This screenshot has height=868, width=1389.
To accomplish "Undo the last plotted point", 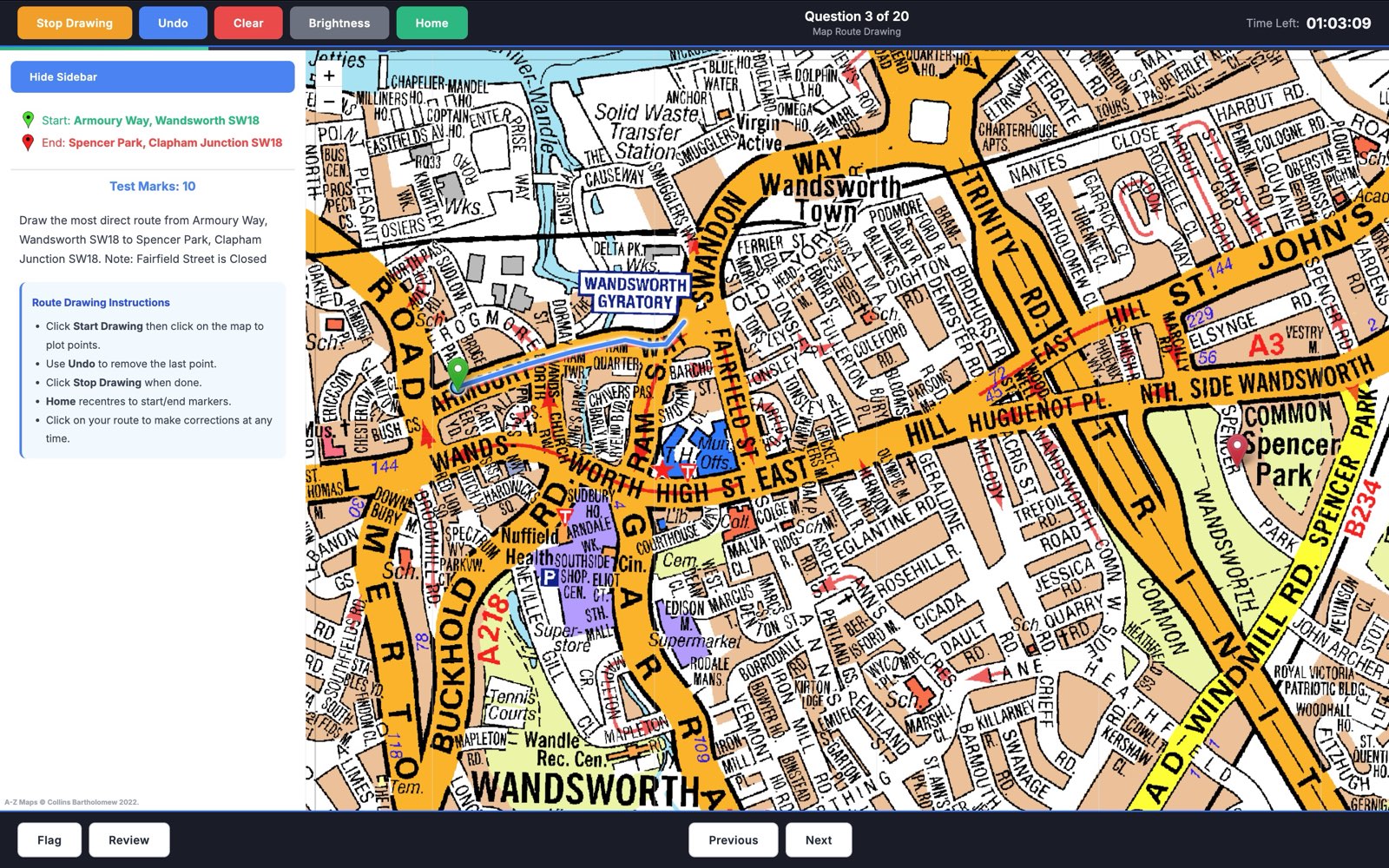I will click(173, 23).
